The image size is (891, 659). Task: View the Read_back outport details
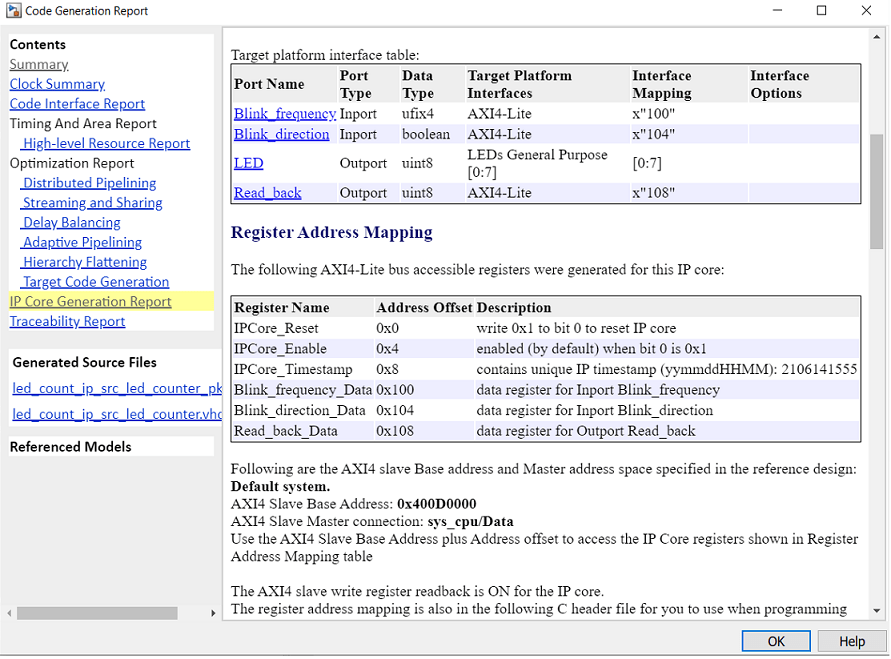click(267, 192)
